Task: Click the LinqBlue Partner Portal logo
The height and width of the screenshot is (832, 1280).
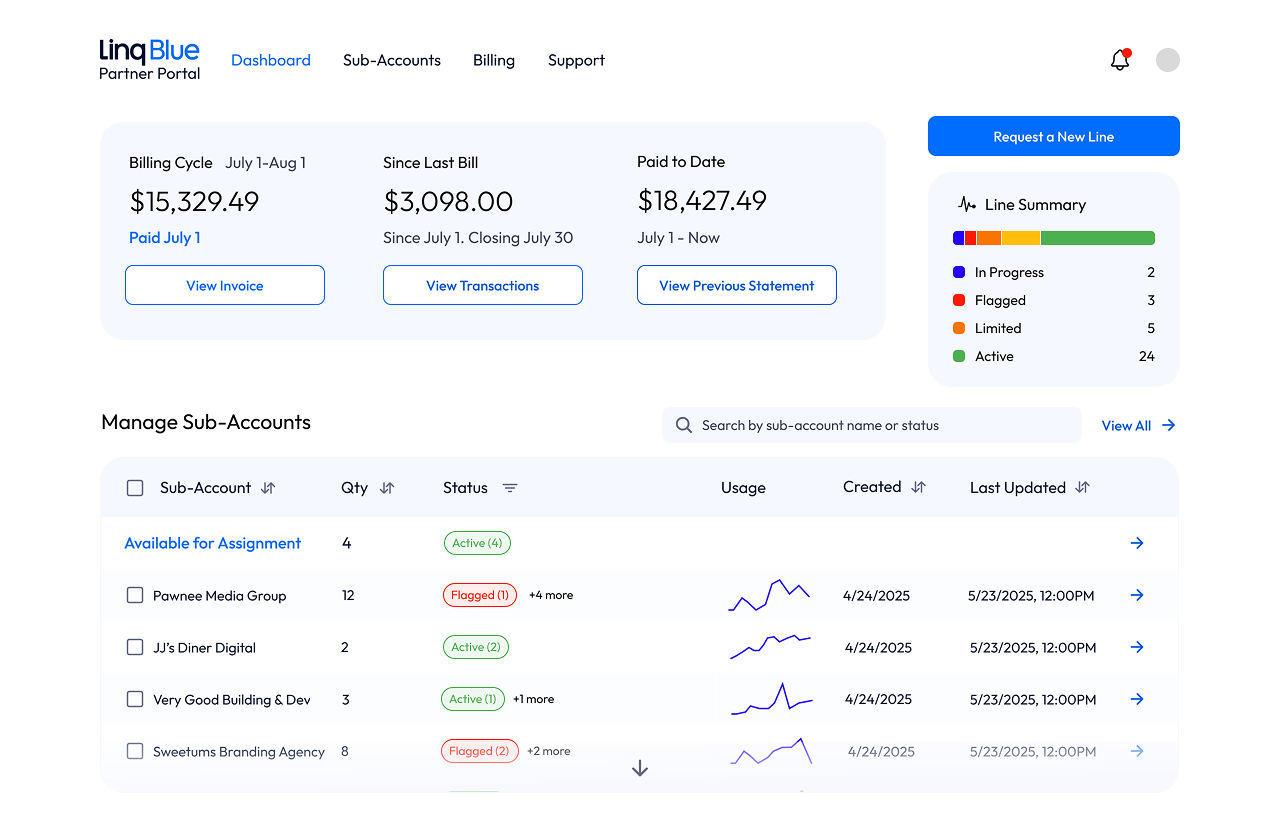Action: (150, 60)
